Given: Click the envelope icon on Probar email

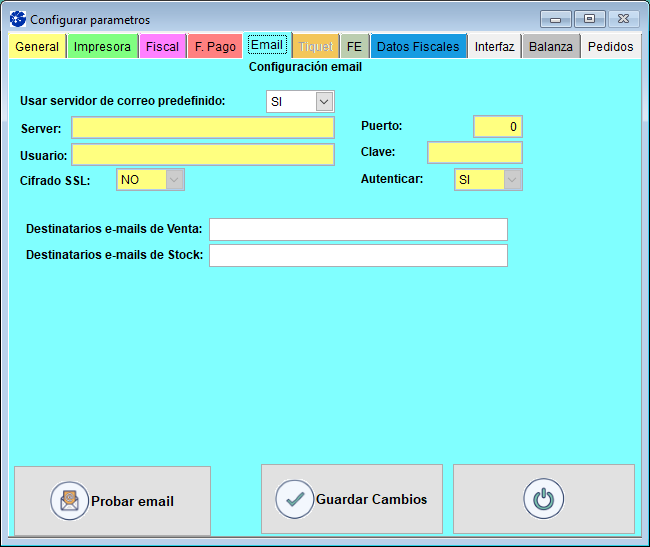Looking at the screenshot, I should [69, 500].
